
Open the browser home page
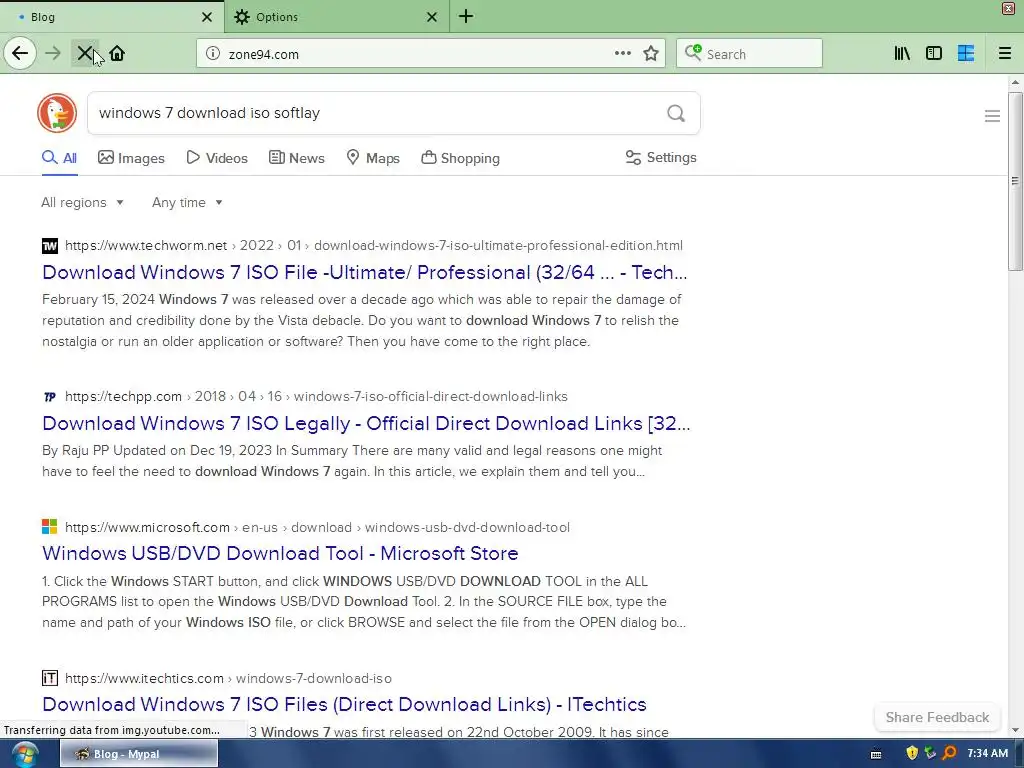pos(117,53)
